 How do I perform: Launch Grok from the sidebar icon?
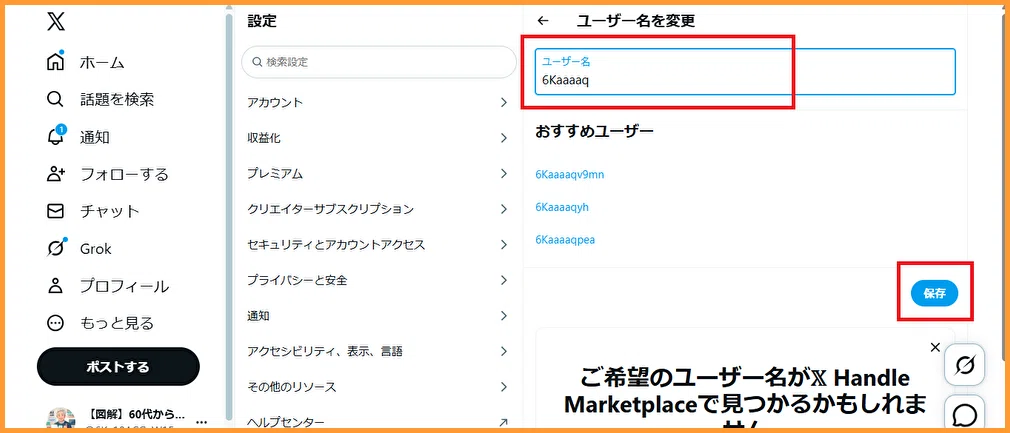56,248
